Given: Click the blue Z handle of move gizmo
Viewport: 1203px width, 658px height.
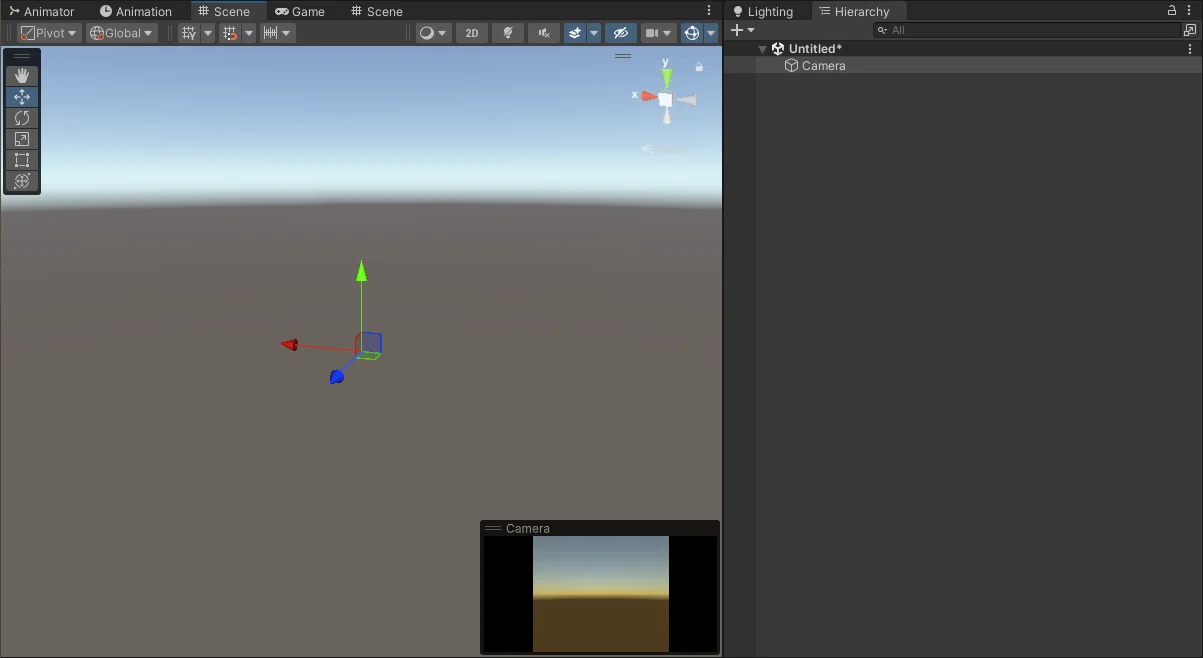Looking at the screenshot, I should pos(337,376).
